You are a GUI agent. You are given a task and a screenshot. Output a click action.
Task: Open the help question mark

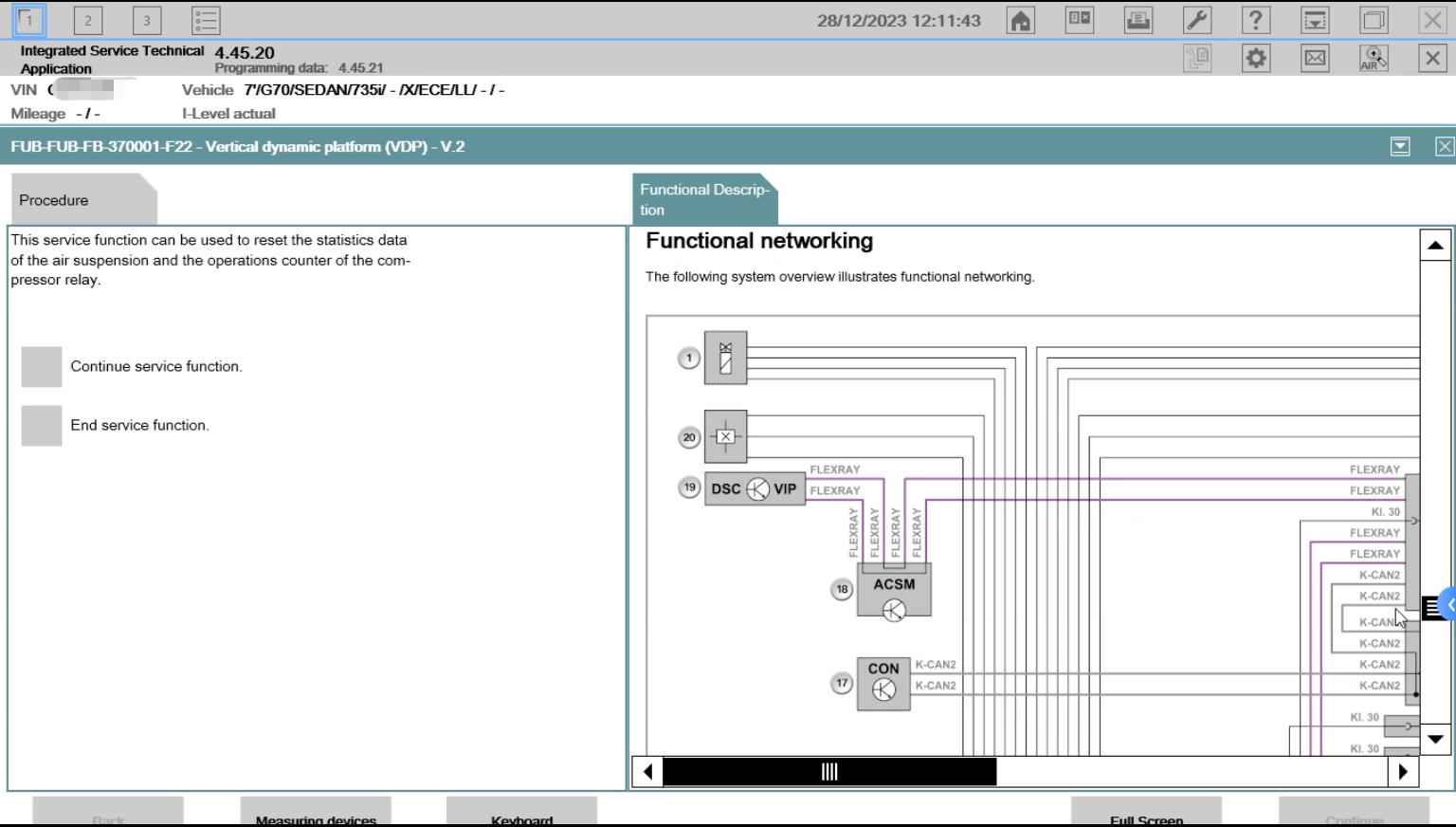click(1256, 20)
